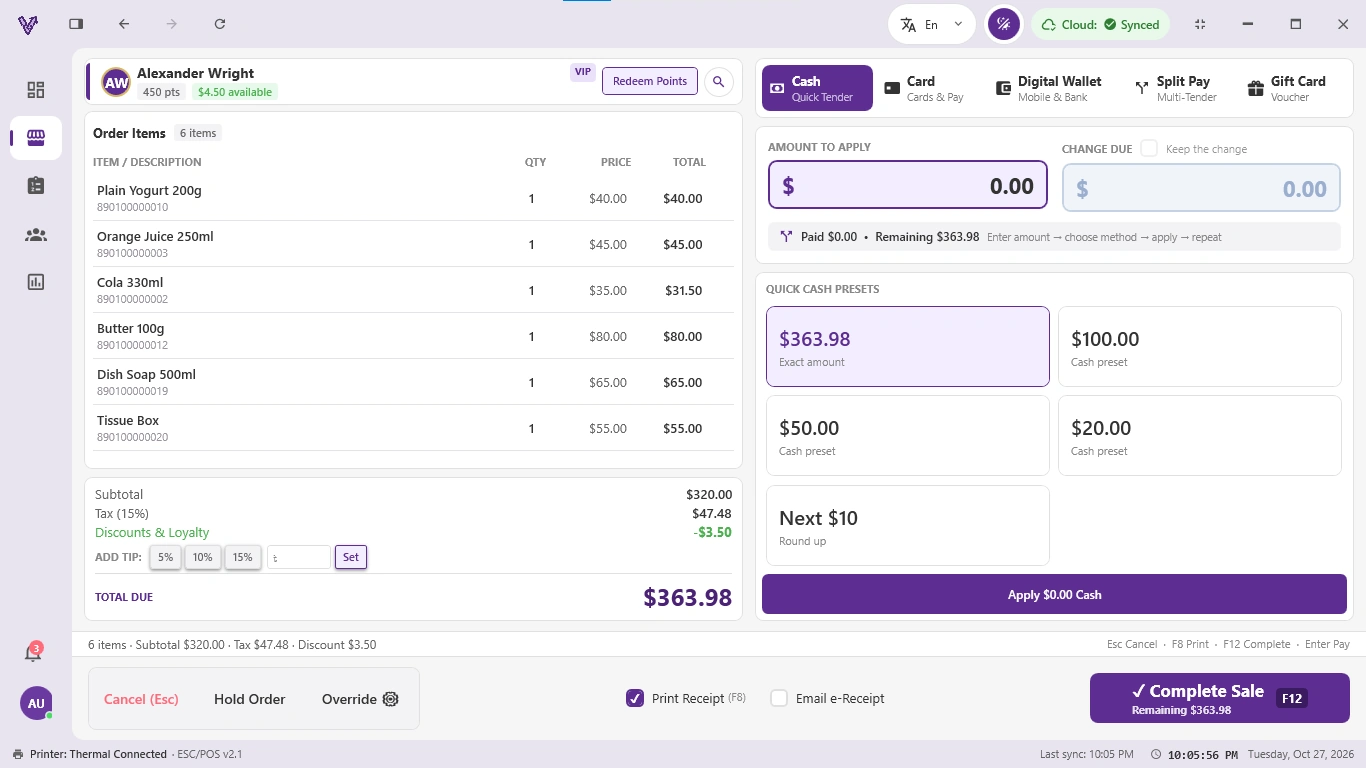Select the Cash Quick Tender tab
Image resolution: width=1366 pixels, height=768 pixels.
click(x=817, y=88)
